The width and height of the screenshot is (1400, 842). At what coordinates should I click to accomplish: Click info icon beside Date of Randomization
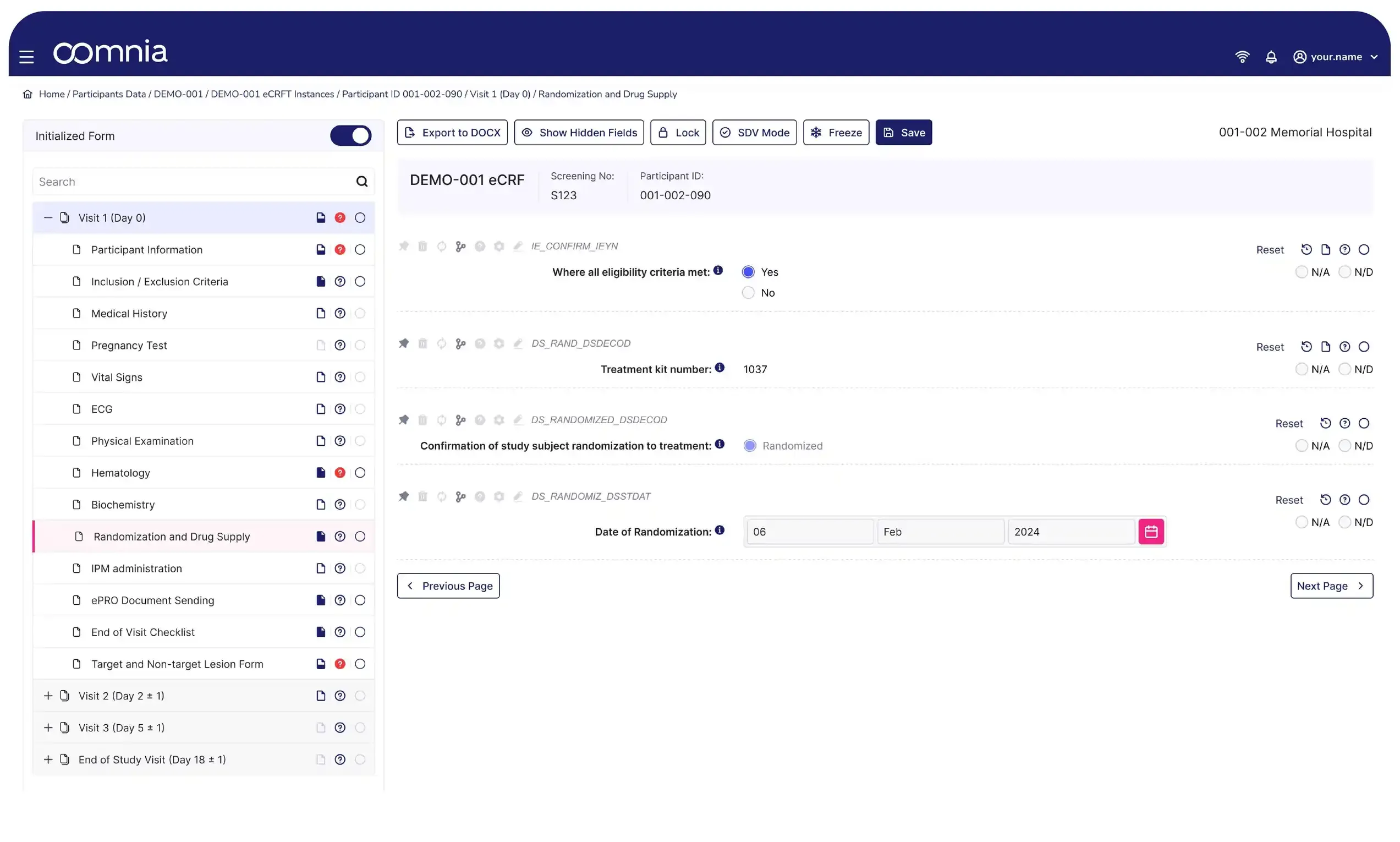[719, 530]
